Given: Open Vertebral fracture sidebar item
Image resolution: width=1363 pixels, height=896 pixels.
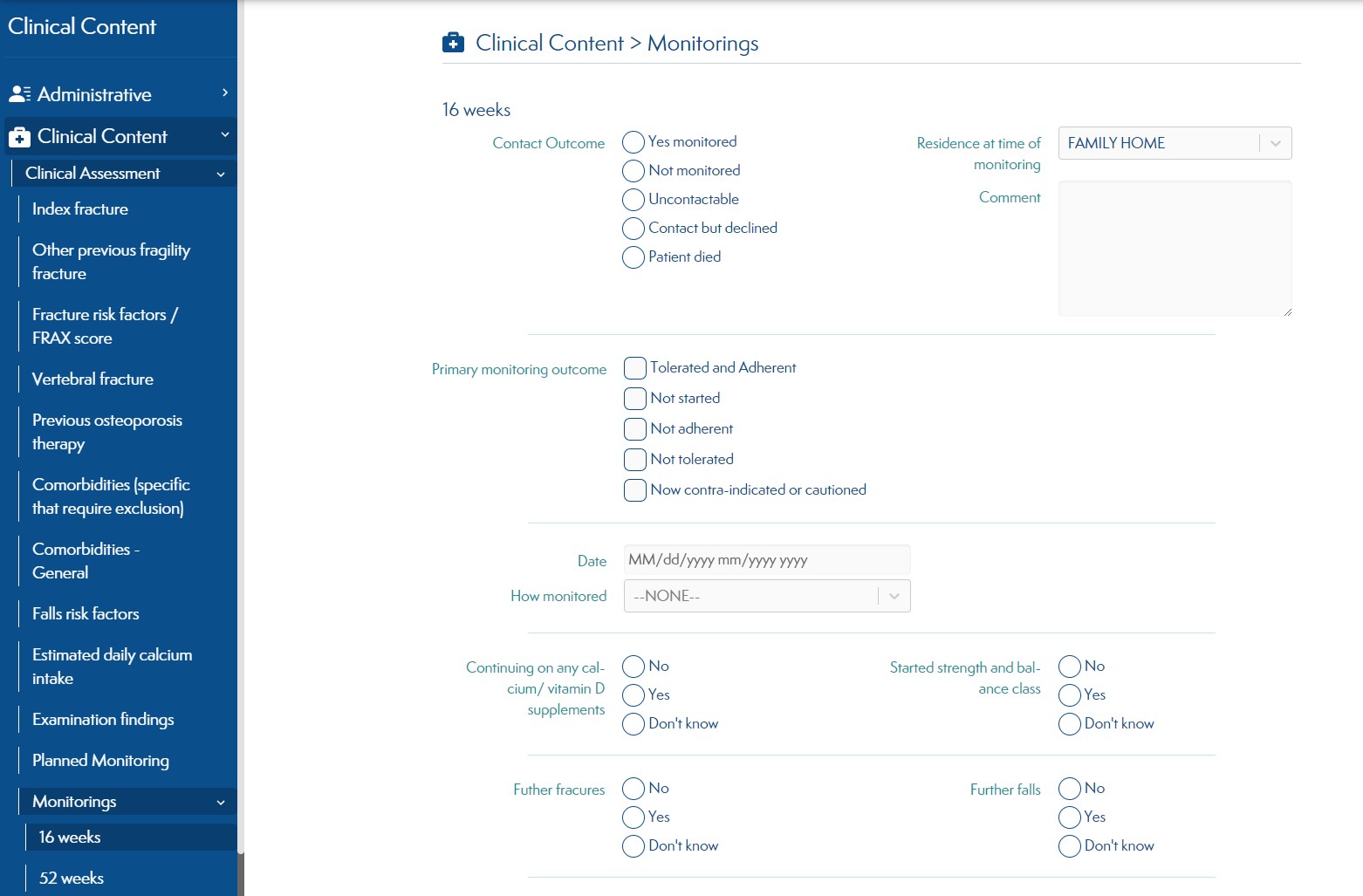Looking at the screenshot, I should pos(127,380).
